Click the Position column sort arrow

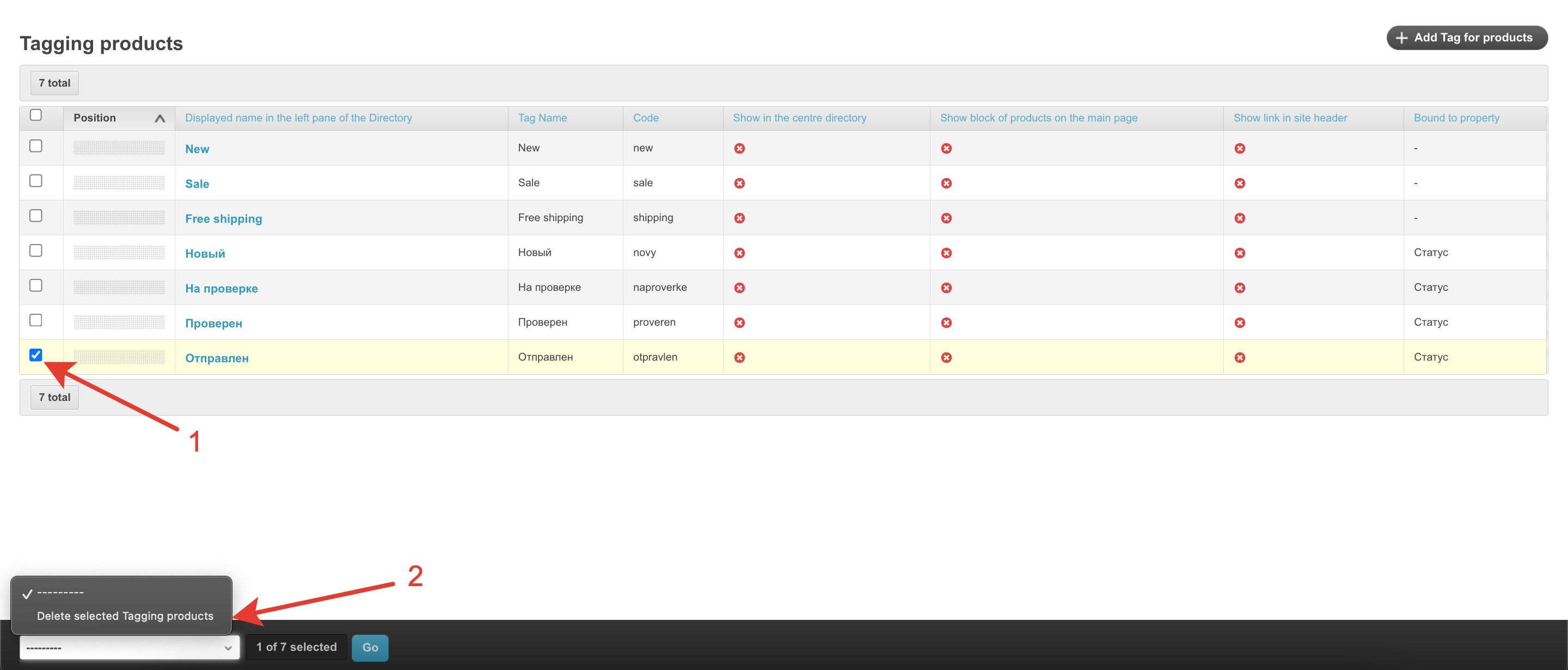[x=160, y=118]
